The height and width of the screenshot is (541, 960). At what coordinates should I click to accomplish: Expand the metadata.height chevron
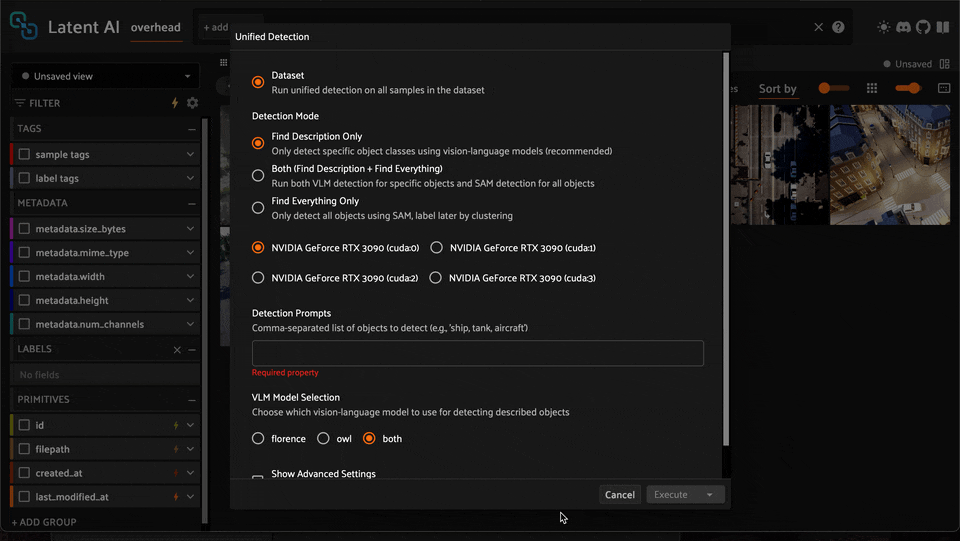click(x=190, y=300)
